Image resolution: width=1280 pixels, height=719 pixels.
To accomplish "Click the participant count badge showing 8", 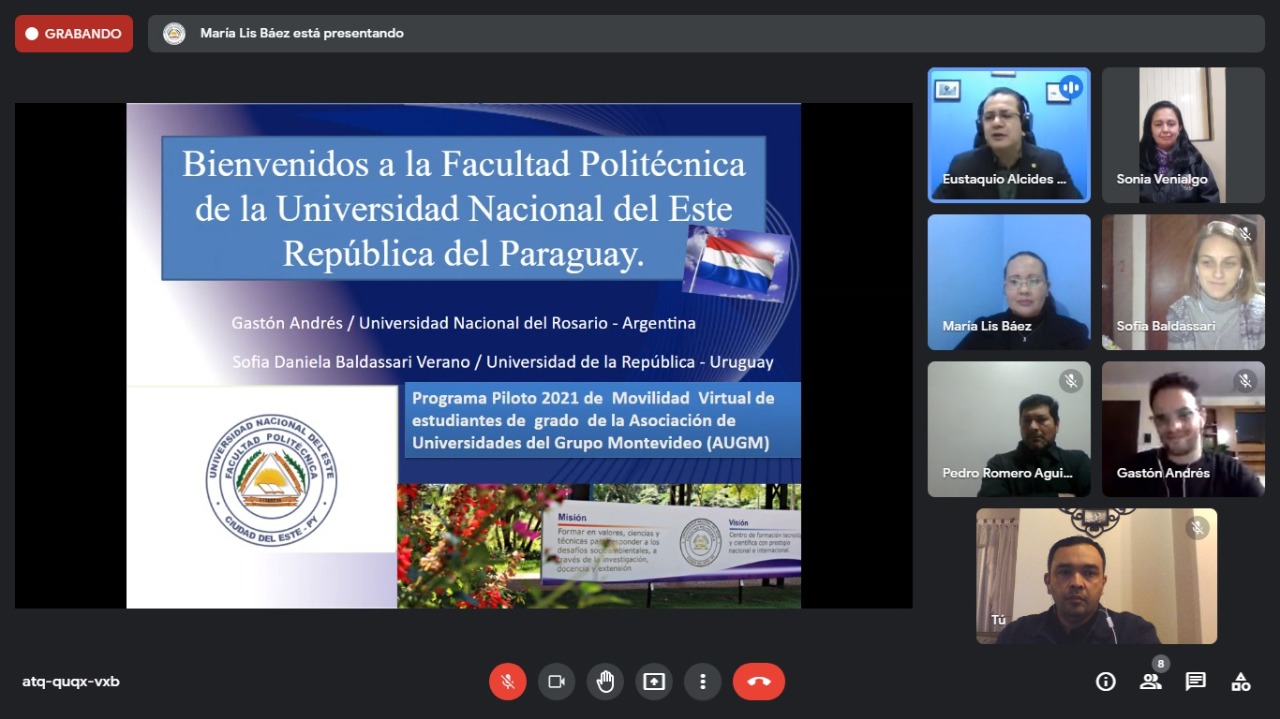I will (1160, 664).
